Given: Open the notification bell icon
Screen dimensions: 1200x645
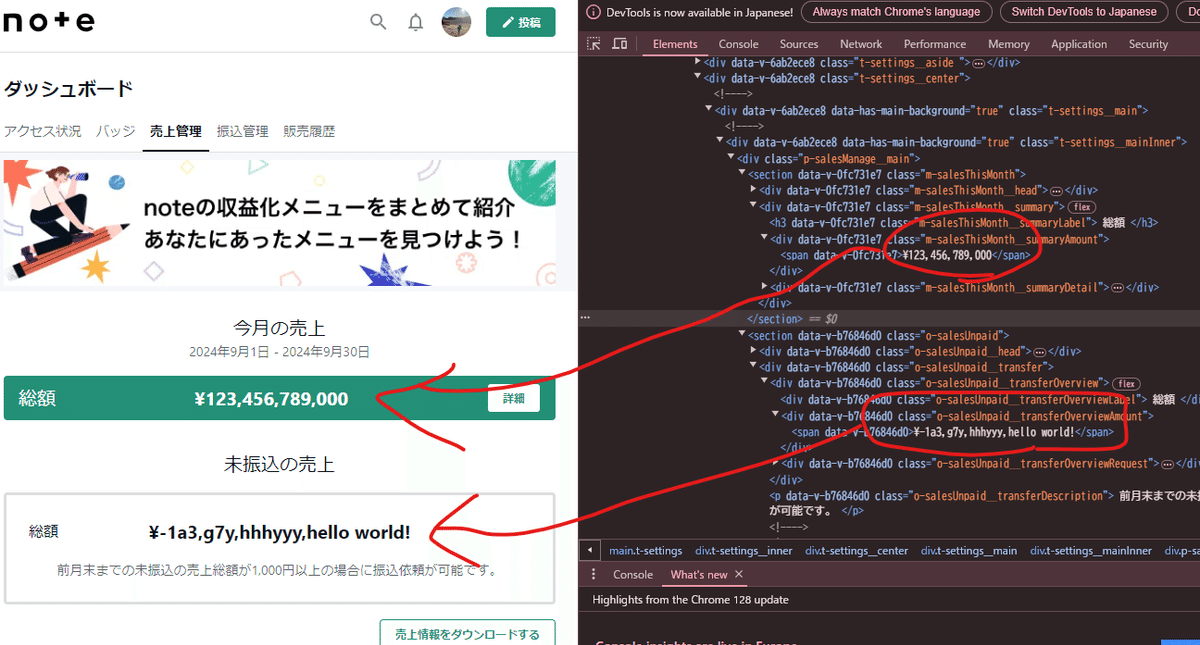Looking at the screenshot, I should click(x=416, y=21).
